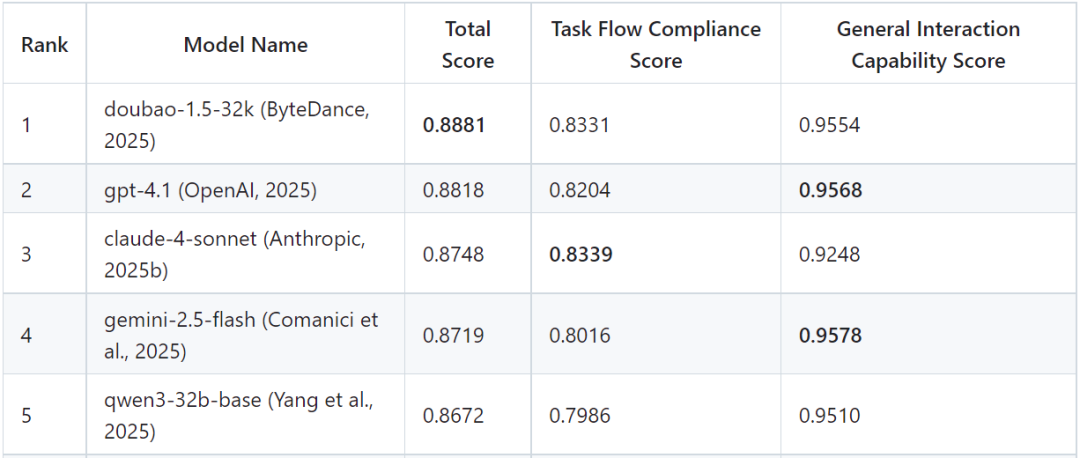The width and height of the screenshot is (1080, 458).
Task: Click claude-4-sonnet capability score 0.9248
Action: tap(829, 255)
